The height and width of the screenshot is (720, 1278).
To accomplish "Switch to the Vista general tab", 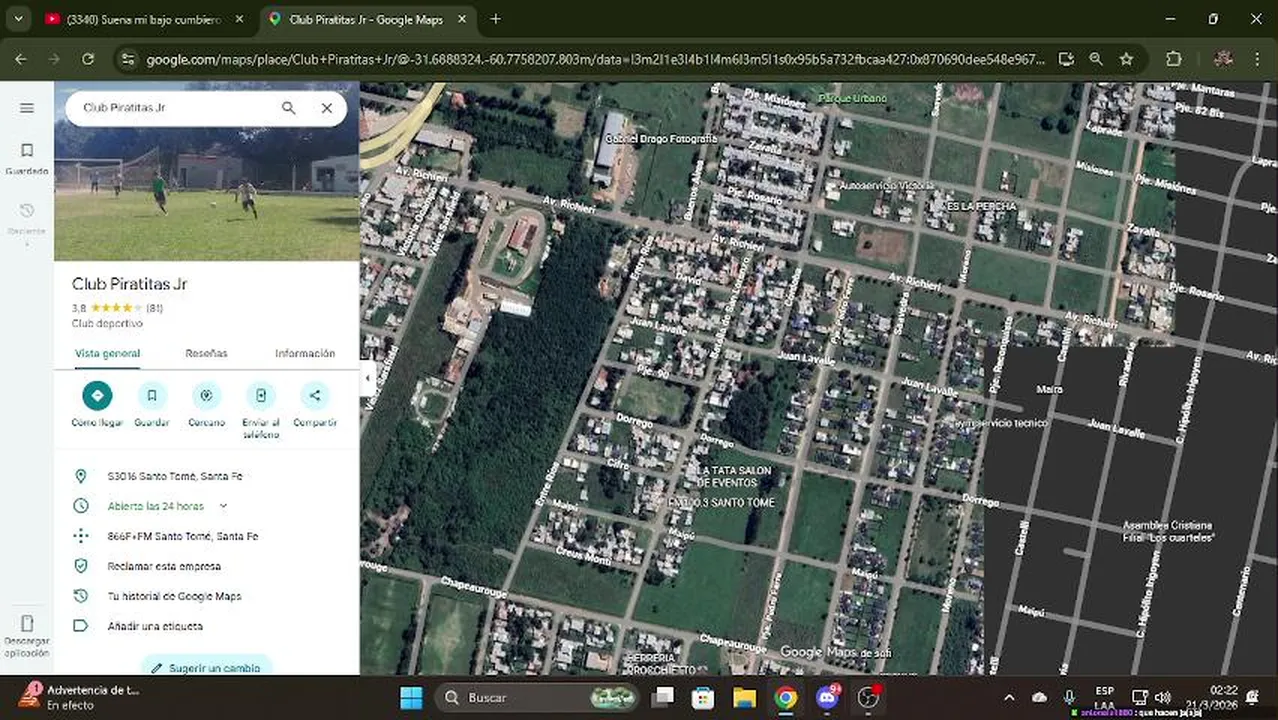I will [x=107, y=353].
